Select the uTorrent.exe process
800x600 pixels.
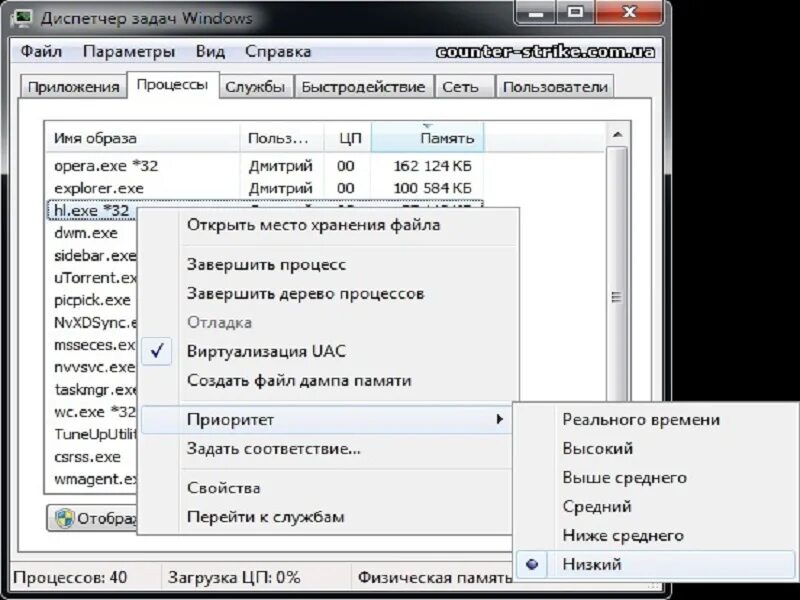(x=95, y=278)
